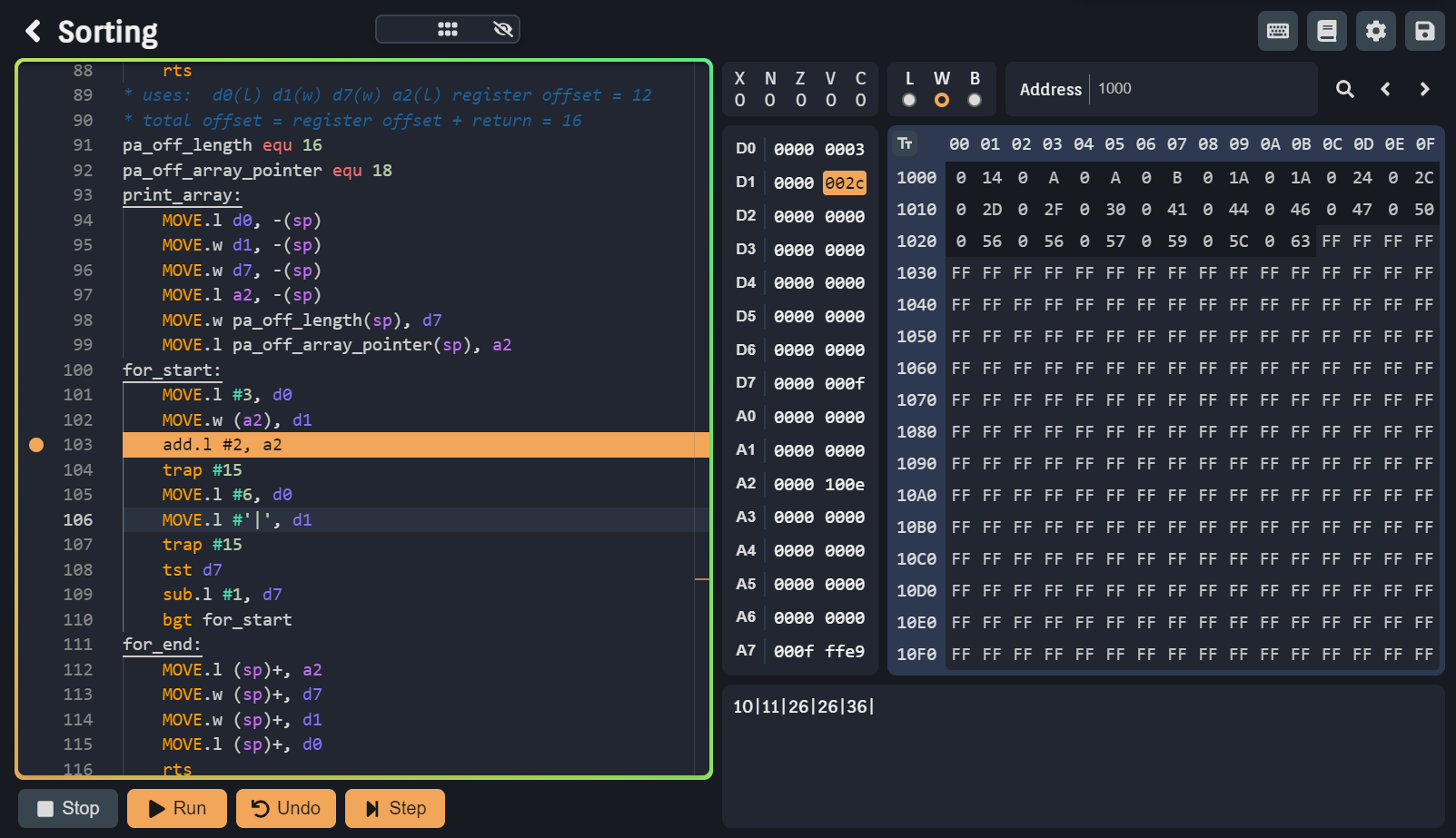Click the print_array: label line

coord(182,195)
